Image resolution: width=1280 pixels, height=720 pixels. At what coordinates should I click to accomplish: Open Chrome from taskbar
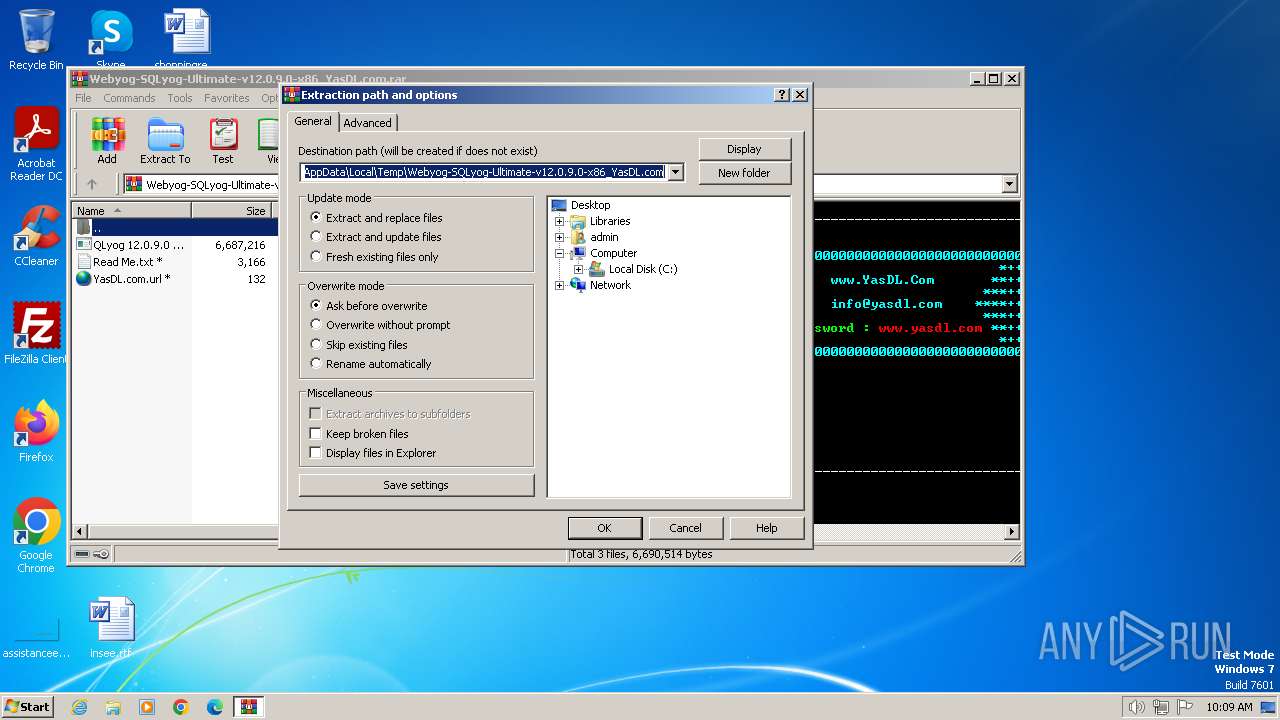(181, 707)
